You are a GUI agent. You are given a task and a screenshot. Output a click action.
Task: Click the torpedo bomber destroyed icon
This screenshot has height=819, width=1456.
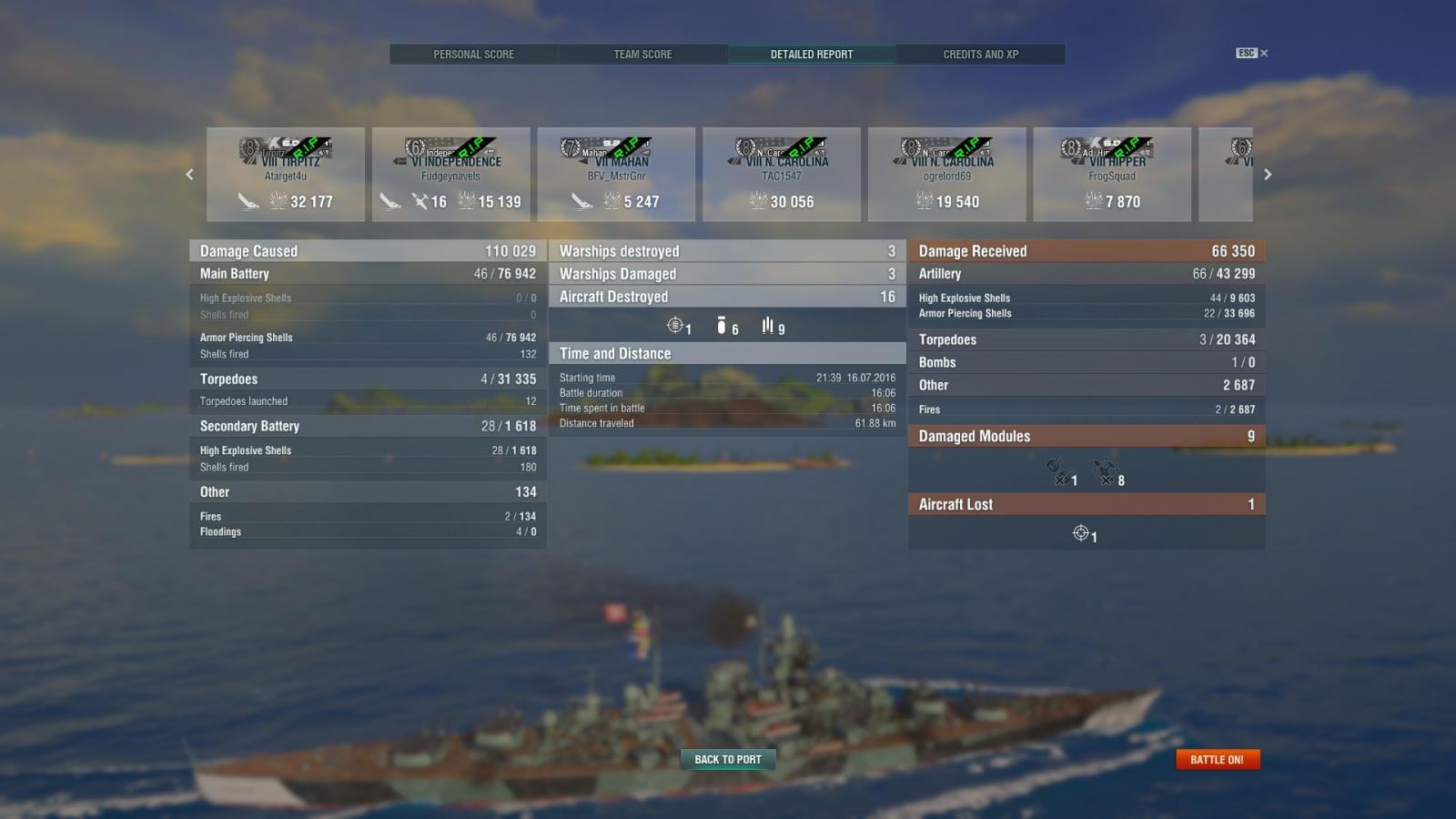(x=768, y=326)
